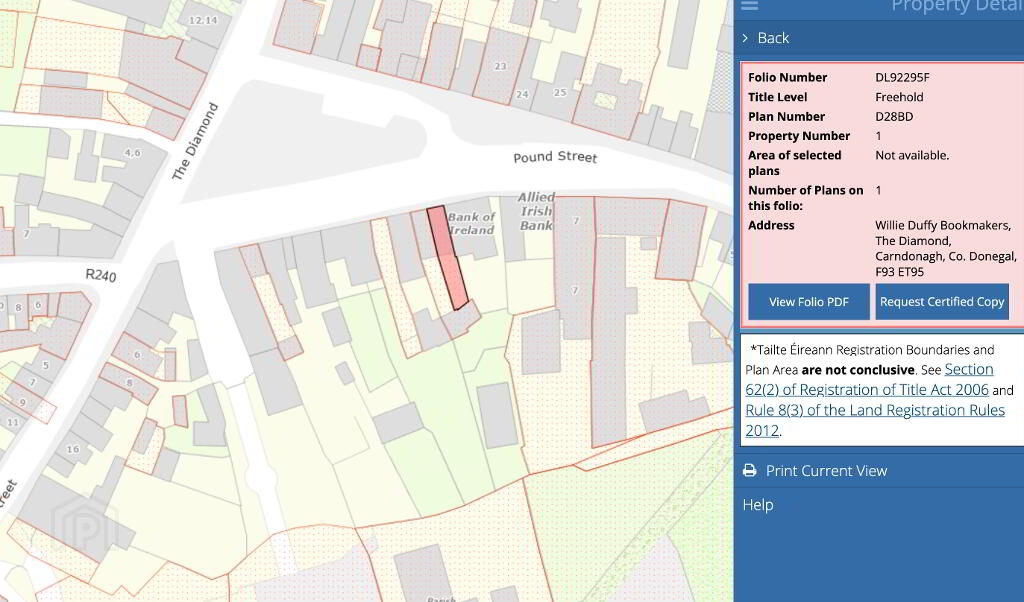Click the Back chevron arrow

point(746,38)
